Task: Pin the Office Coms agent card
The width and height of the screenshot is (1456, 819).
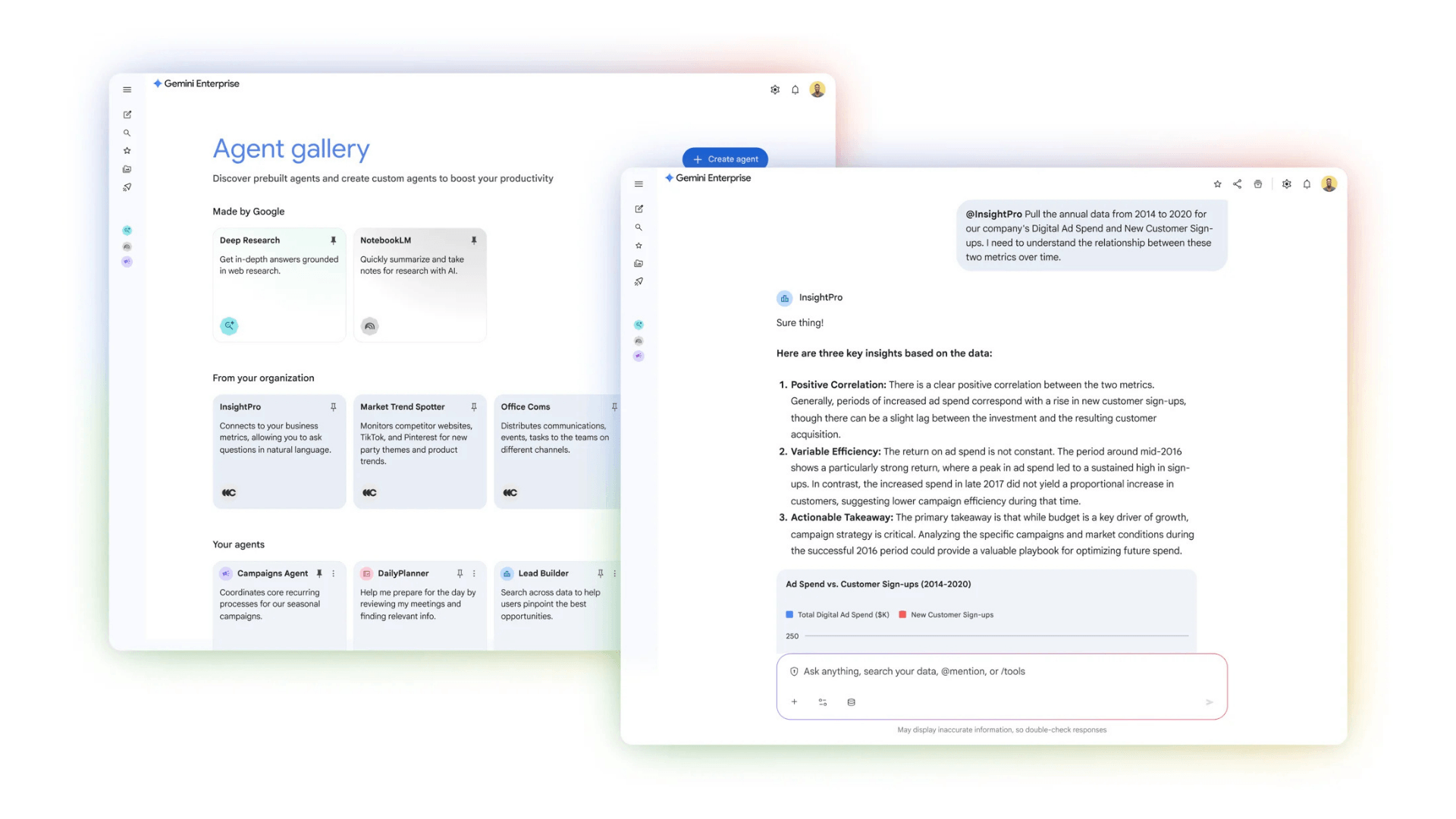Action: tap(614, 407)
